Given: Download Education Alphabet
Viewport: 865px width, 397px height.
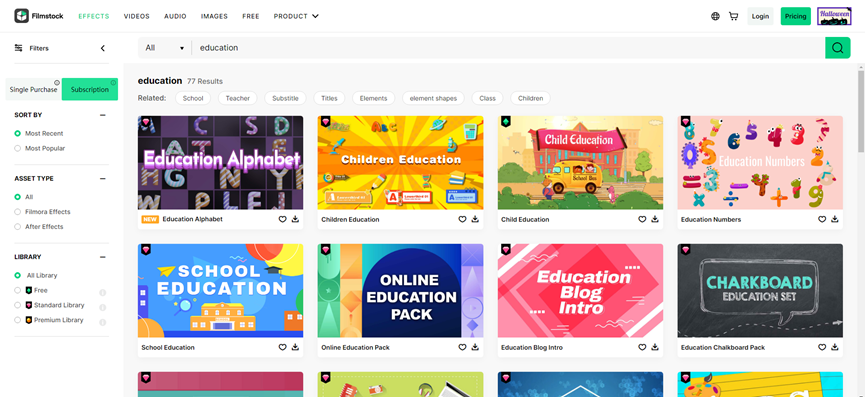Looking at the screenshot, I should pos(295,219).
